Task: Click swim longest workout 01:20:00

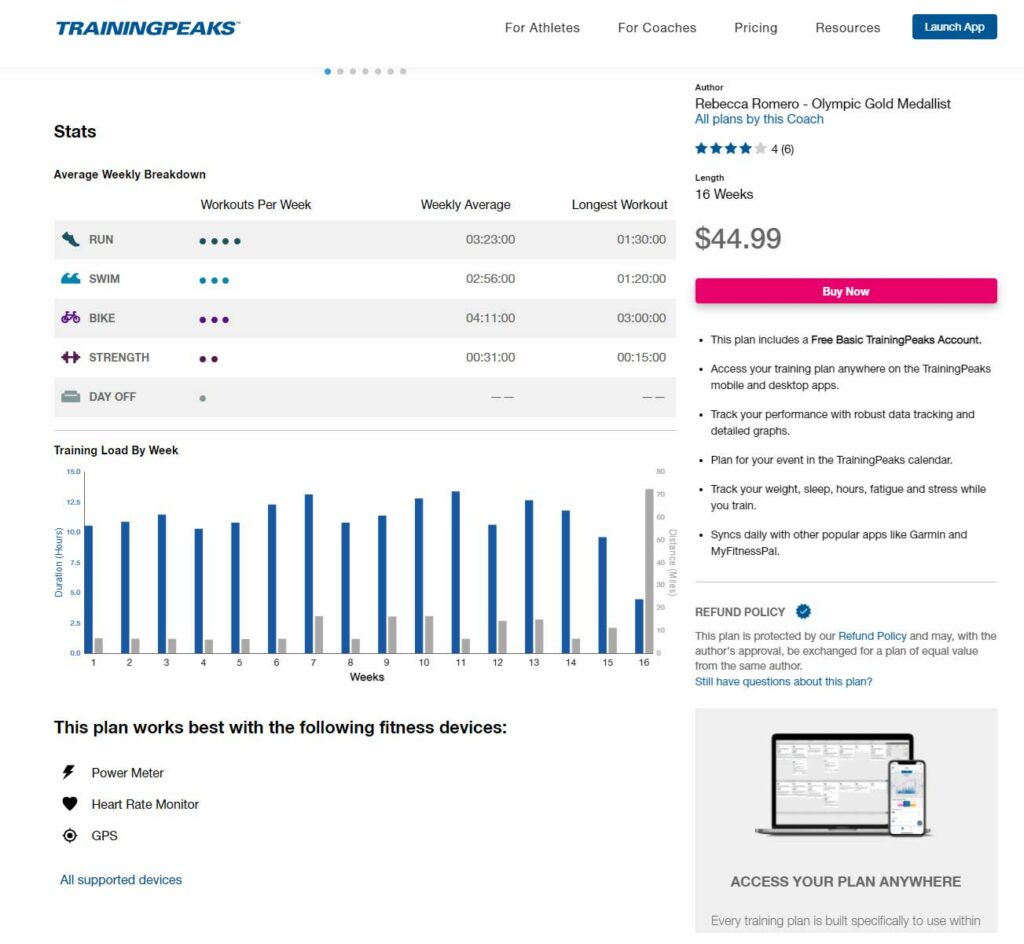Action: tap(641, 279)
